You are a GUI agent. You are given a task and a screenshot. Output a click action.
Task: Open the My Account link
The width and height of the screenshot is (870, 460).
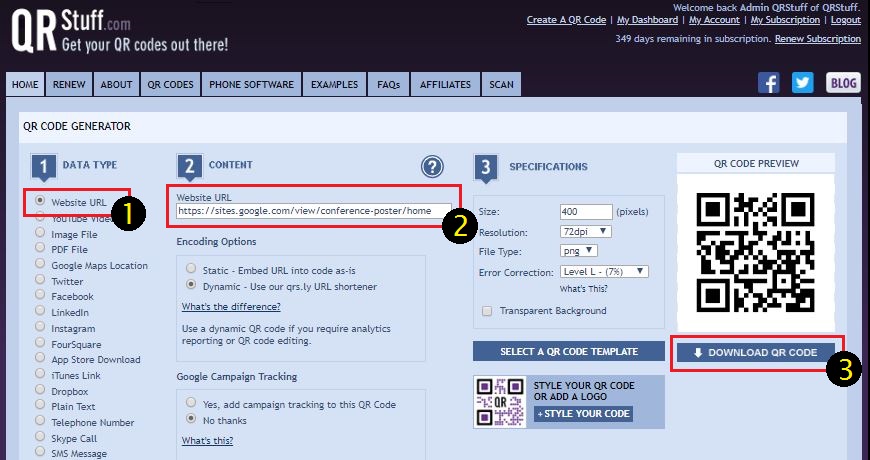click(x=714, y=19)
